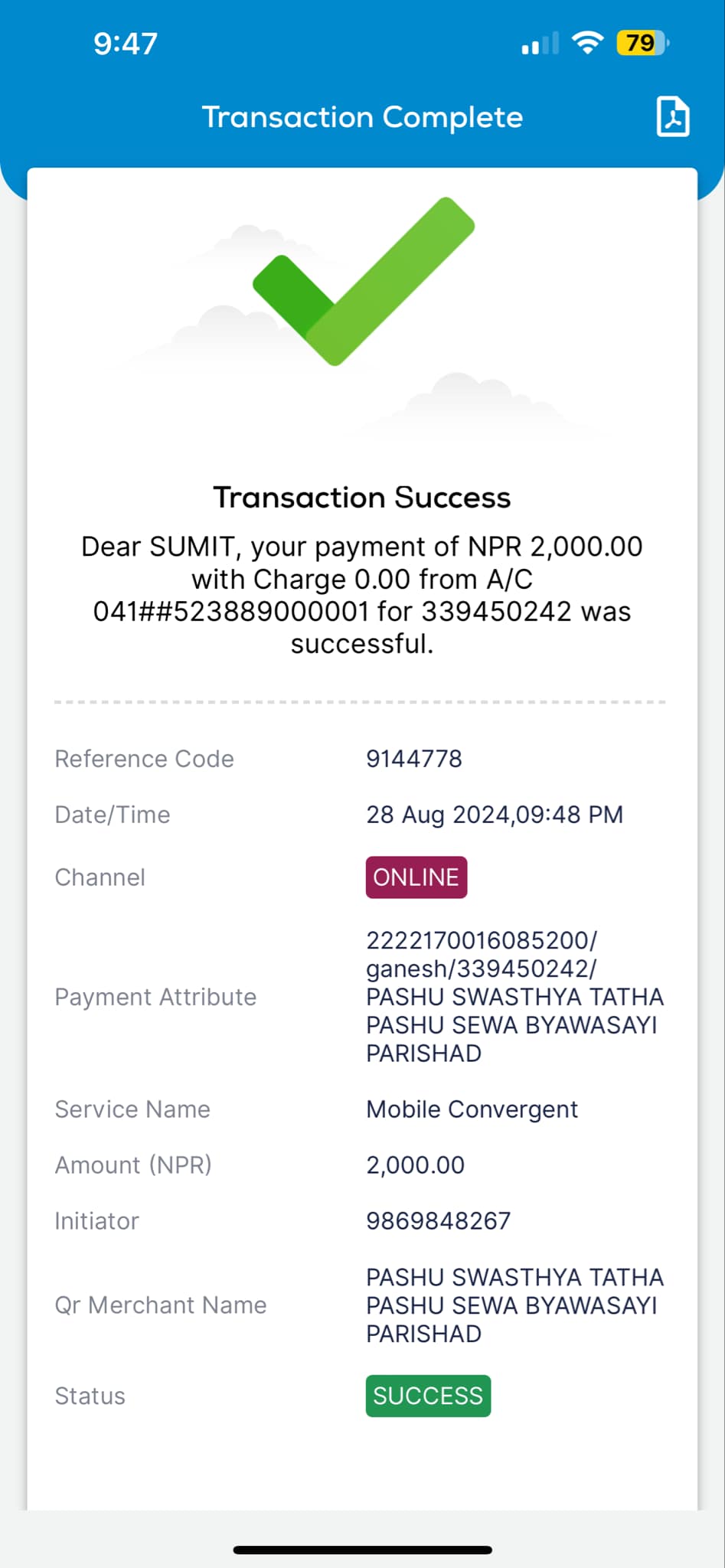Select the date 28 Aug 2024,09:48 PM

(495, 815)
